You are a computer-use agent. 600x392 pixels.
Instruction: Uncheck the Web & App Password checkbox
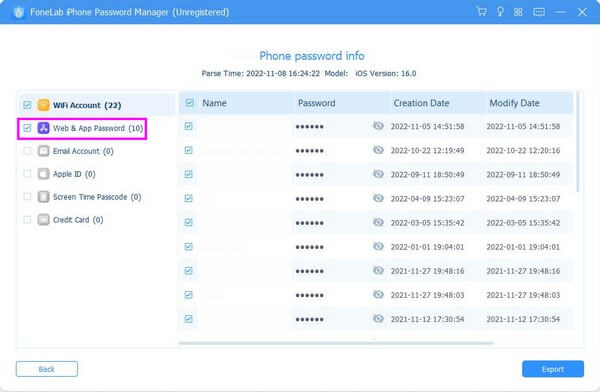click(27, 128)
